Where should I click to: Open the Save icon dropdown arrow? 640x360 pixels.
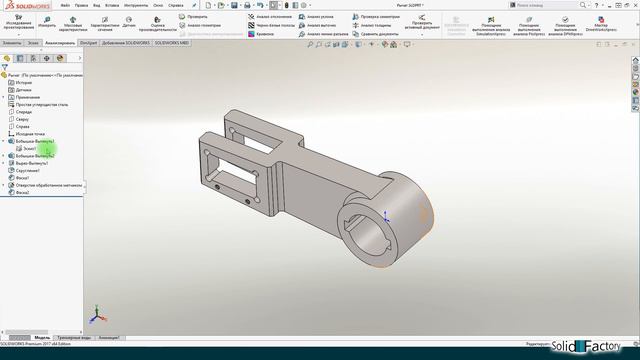(240, 6)
